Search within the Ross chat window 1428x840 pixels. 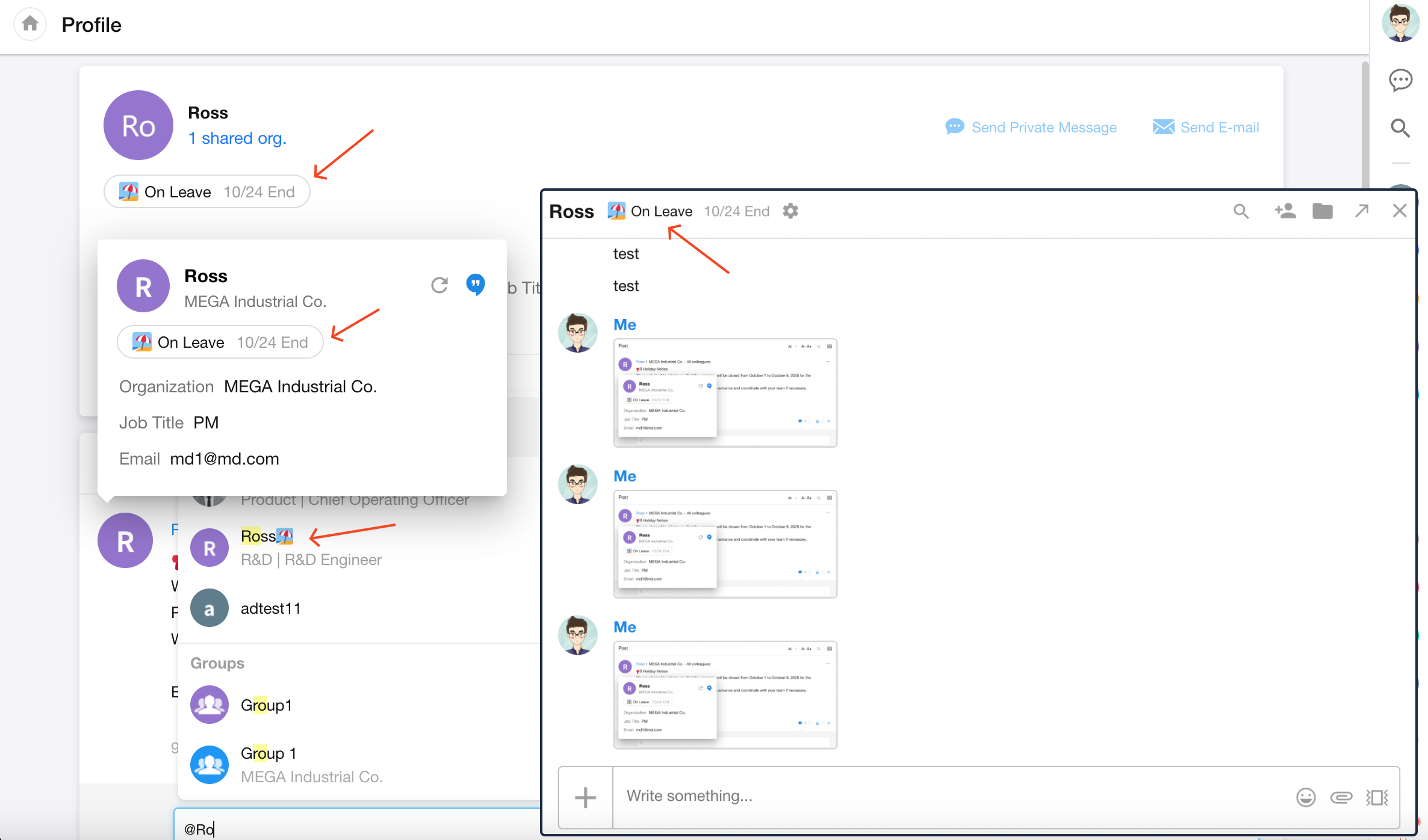(1241, 211)
